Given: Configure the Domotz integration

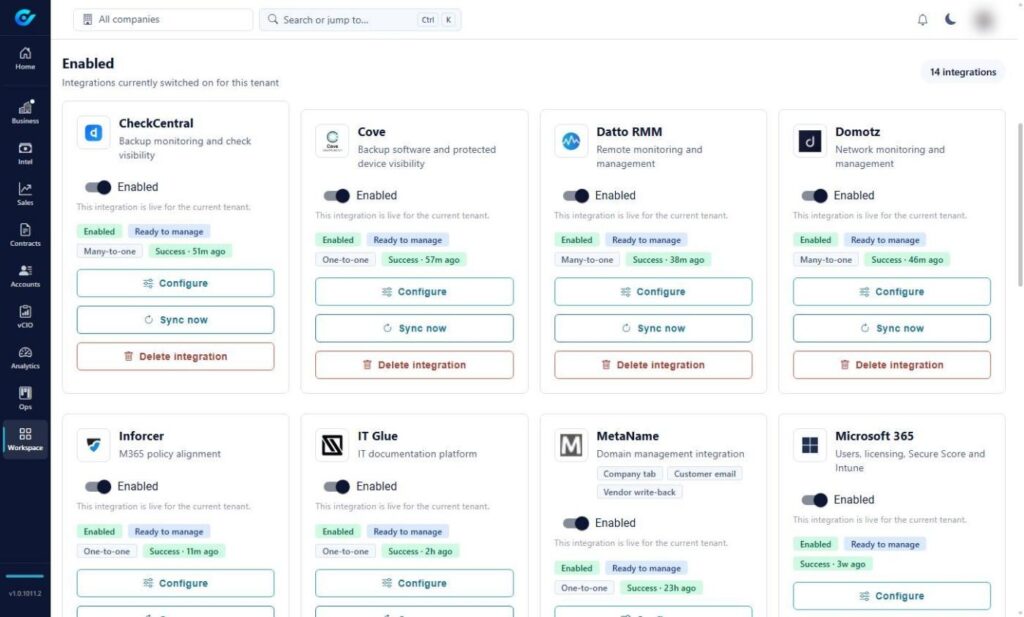Looking at the screenshot, I should (892, 292).
